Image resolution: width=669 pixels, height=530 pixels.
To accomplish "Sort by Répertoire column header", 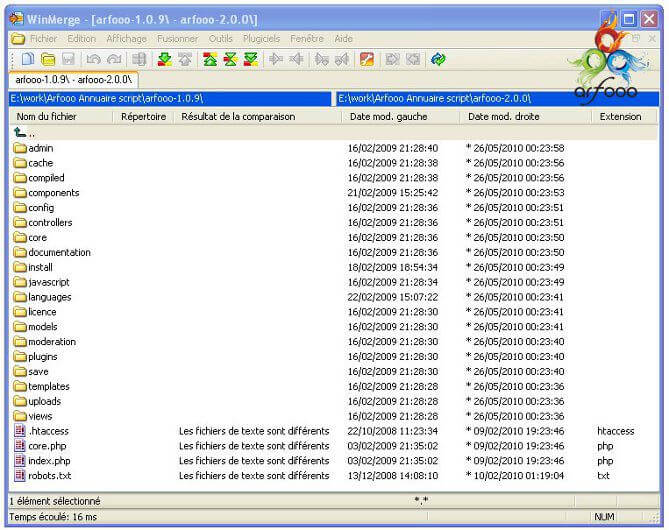I will coord(143,116).
